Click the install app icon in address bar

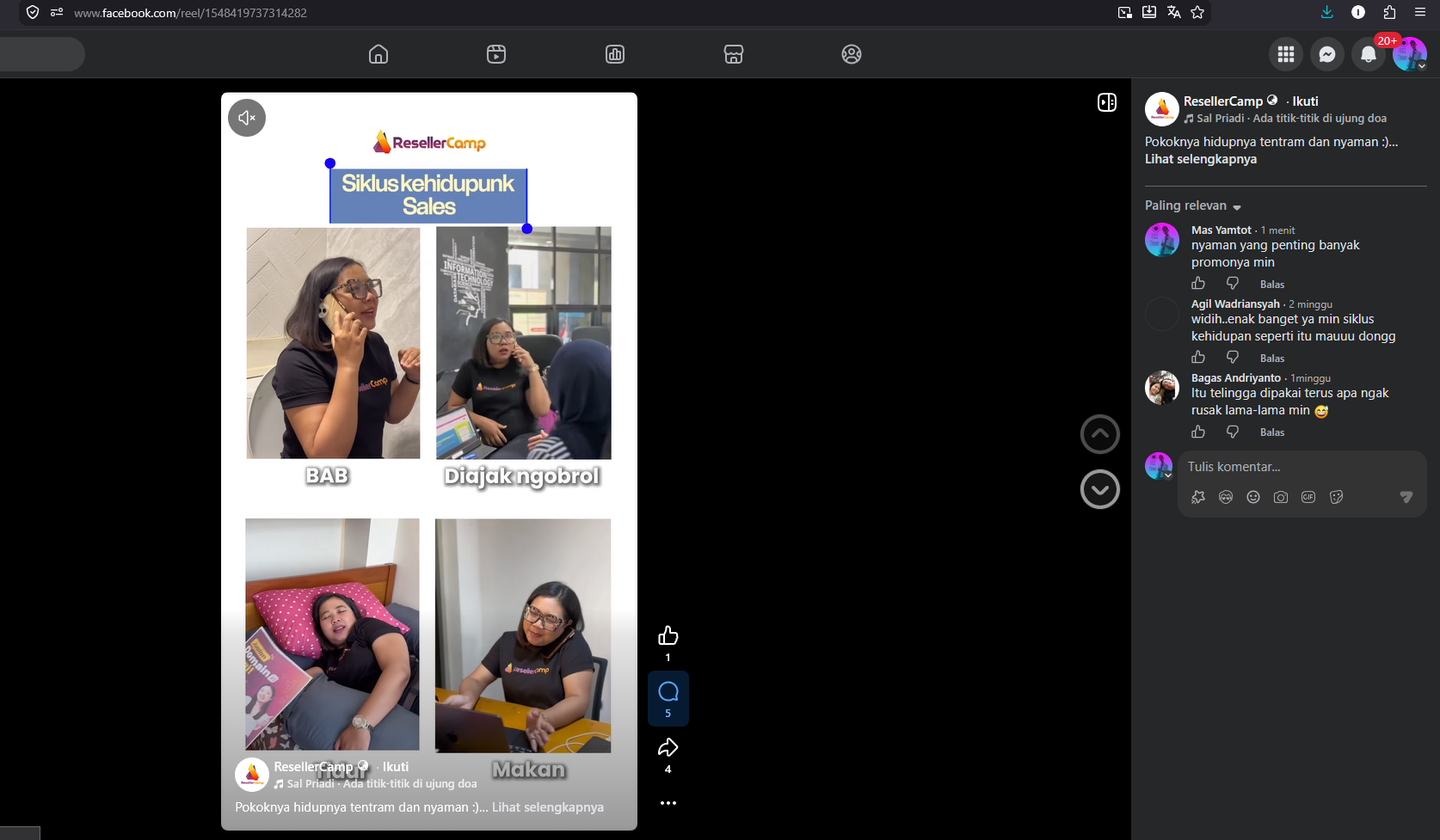pyautogui.click(x=1149, y=12)
